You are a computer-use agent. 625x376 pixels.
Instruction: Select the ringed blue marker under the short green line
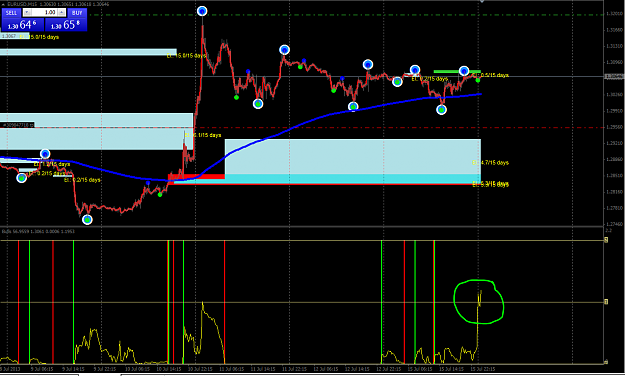click(x=464, y=71)
